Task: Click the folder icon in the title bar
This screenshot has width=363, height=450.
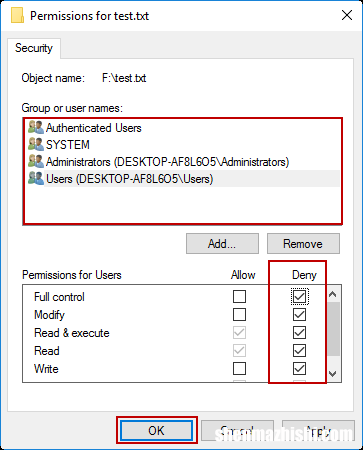Action: tap(17, 16)
